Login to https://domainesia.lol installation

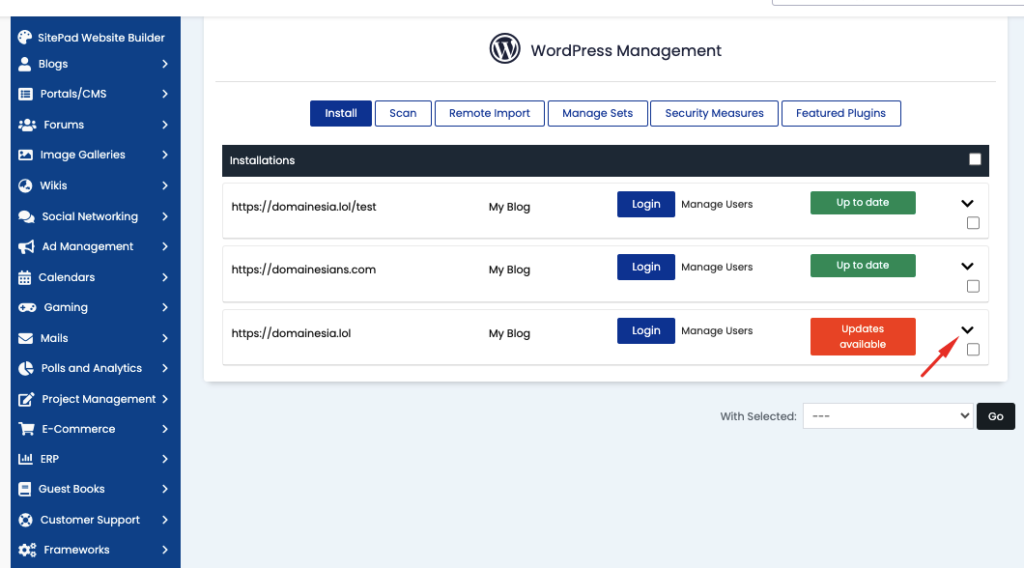pyautogui.click(x=646, y=331)
